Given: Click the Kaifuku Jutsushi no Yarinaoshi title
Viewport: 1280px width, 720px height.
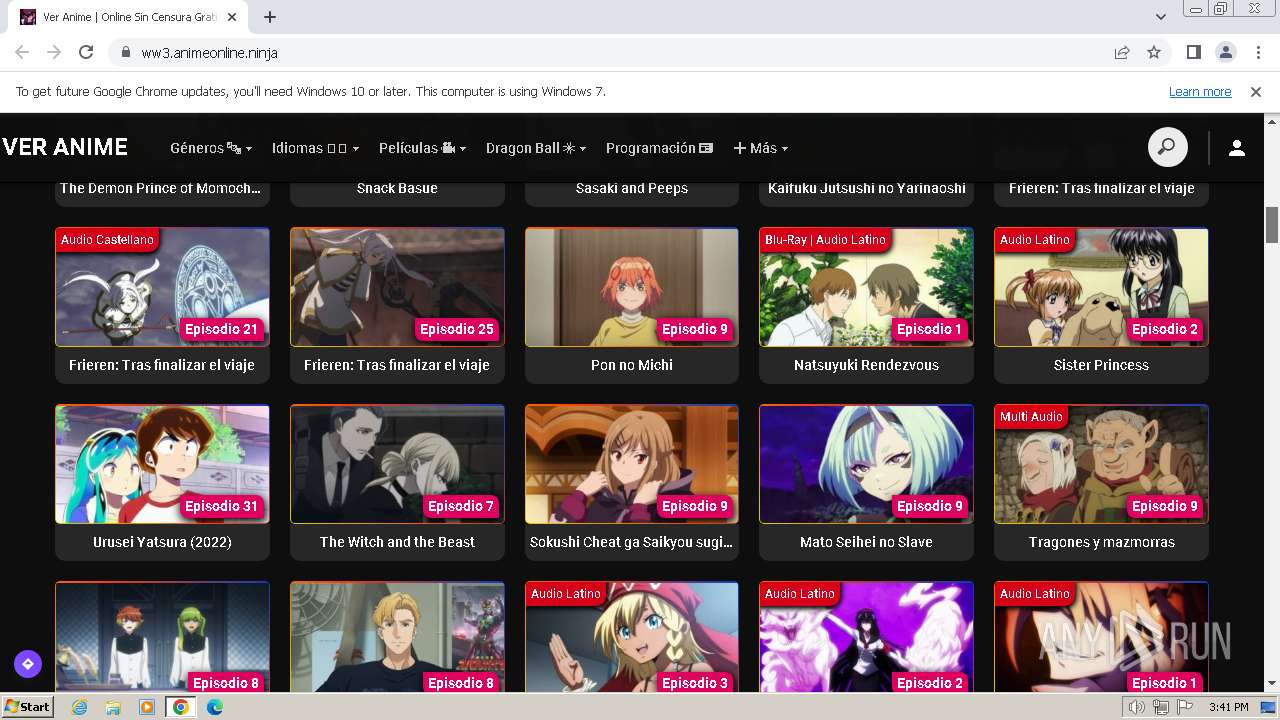Looking at the screenshot, I should point(866,188).
